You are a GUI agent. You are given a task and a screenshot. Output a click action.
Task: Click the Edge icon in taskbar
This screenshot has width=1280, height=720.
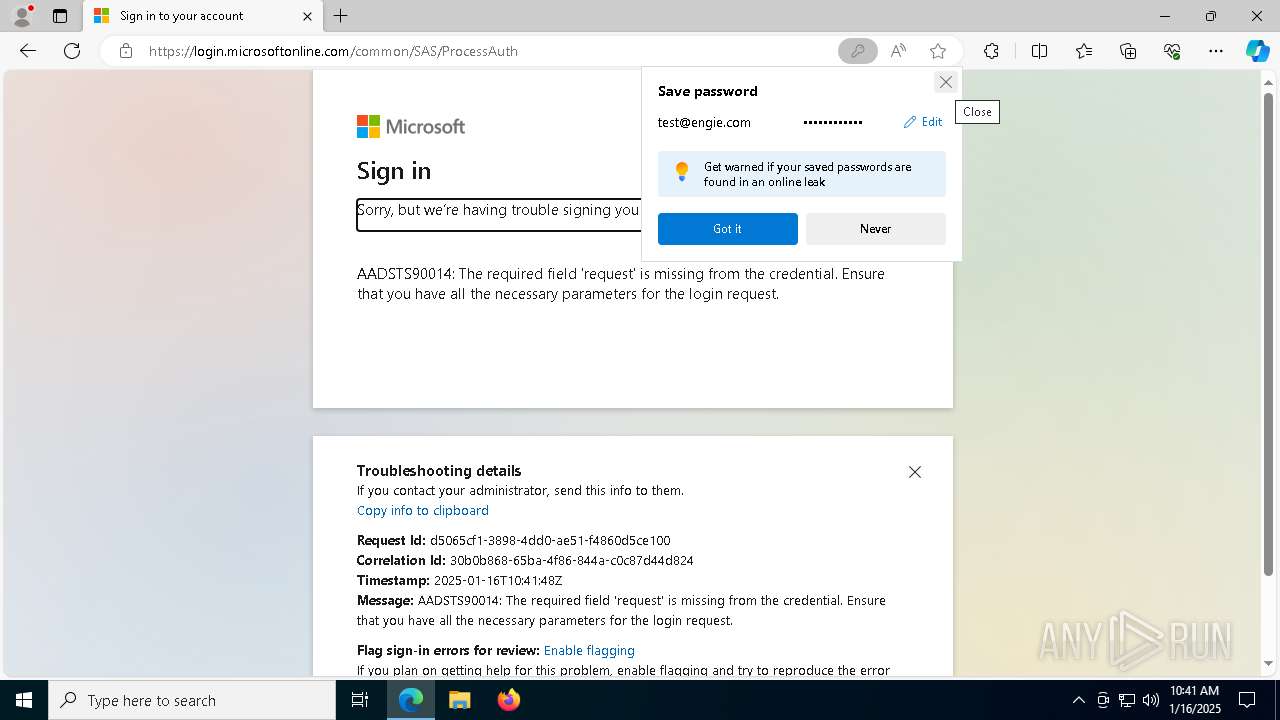[411, 700]
